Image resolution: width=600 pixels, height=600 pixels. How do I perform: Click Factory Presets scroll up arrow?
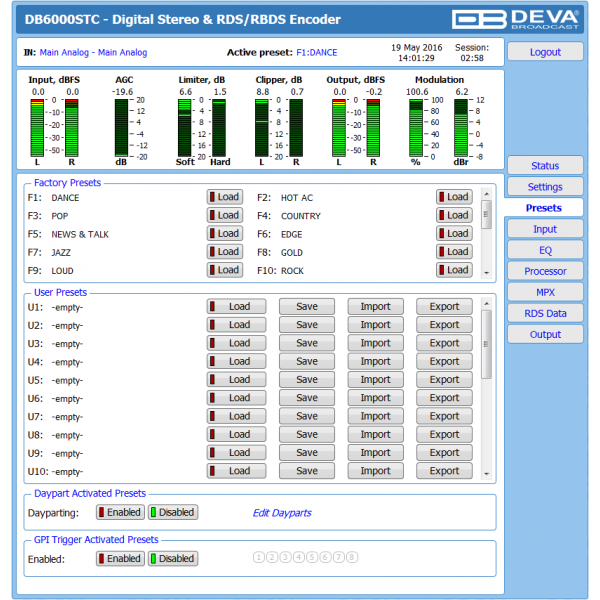(486, 194)
